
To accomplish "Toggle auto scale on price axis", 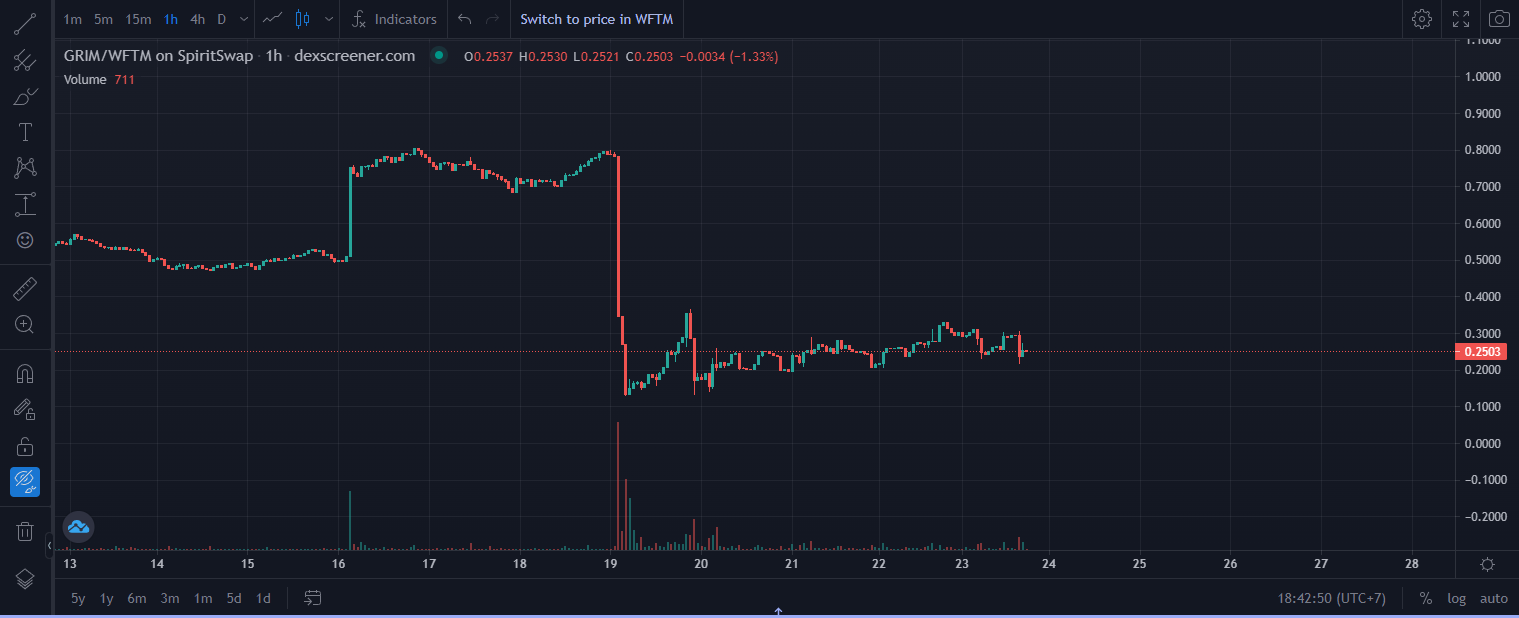I will click(1493, 598).
